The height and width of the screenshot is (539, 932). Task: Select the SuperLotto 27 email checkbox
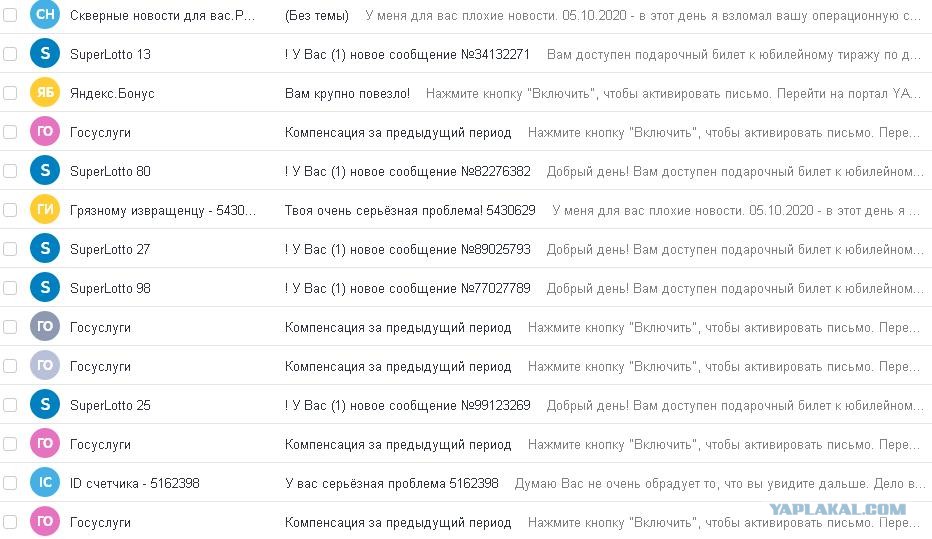click(x=10, y=249)
